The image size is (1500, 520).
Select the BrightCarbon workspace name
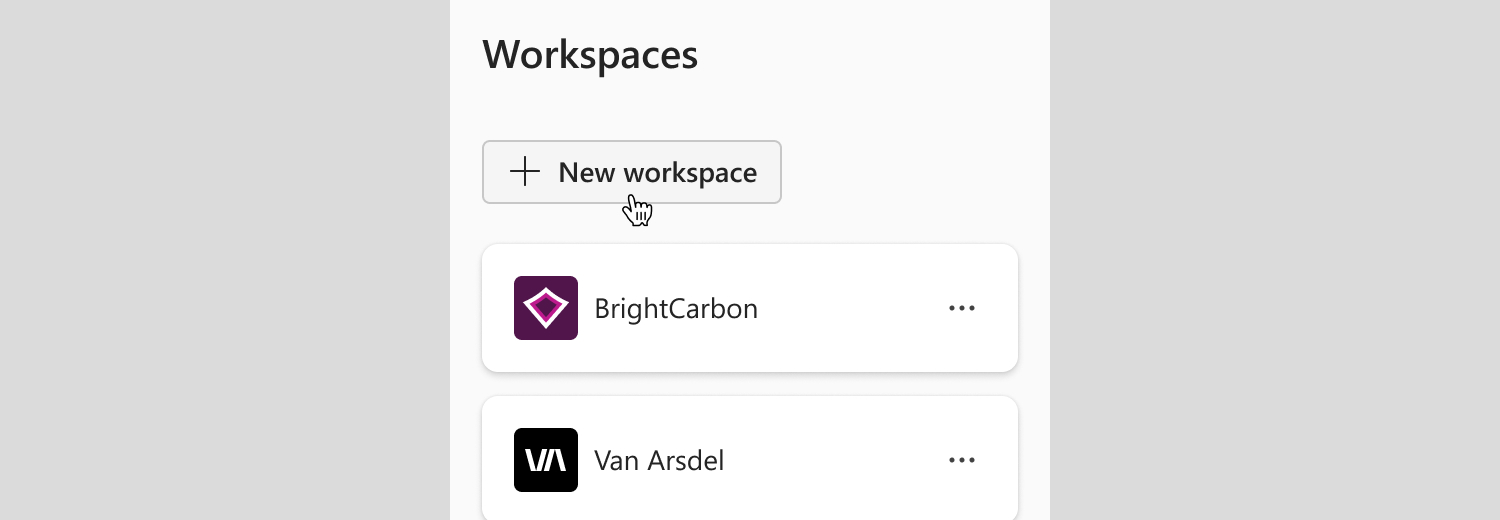tap(676, 308)
